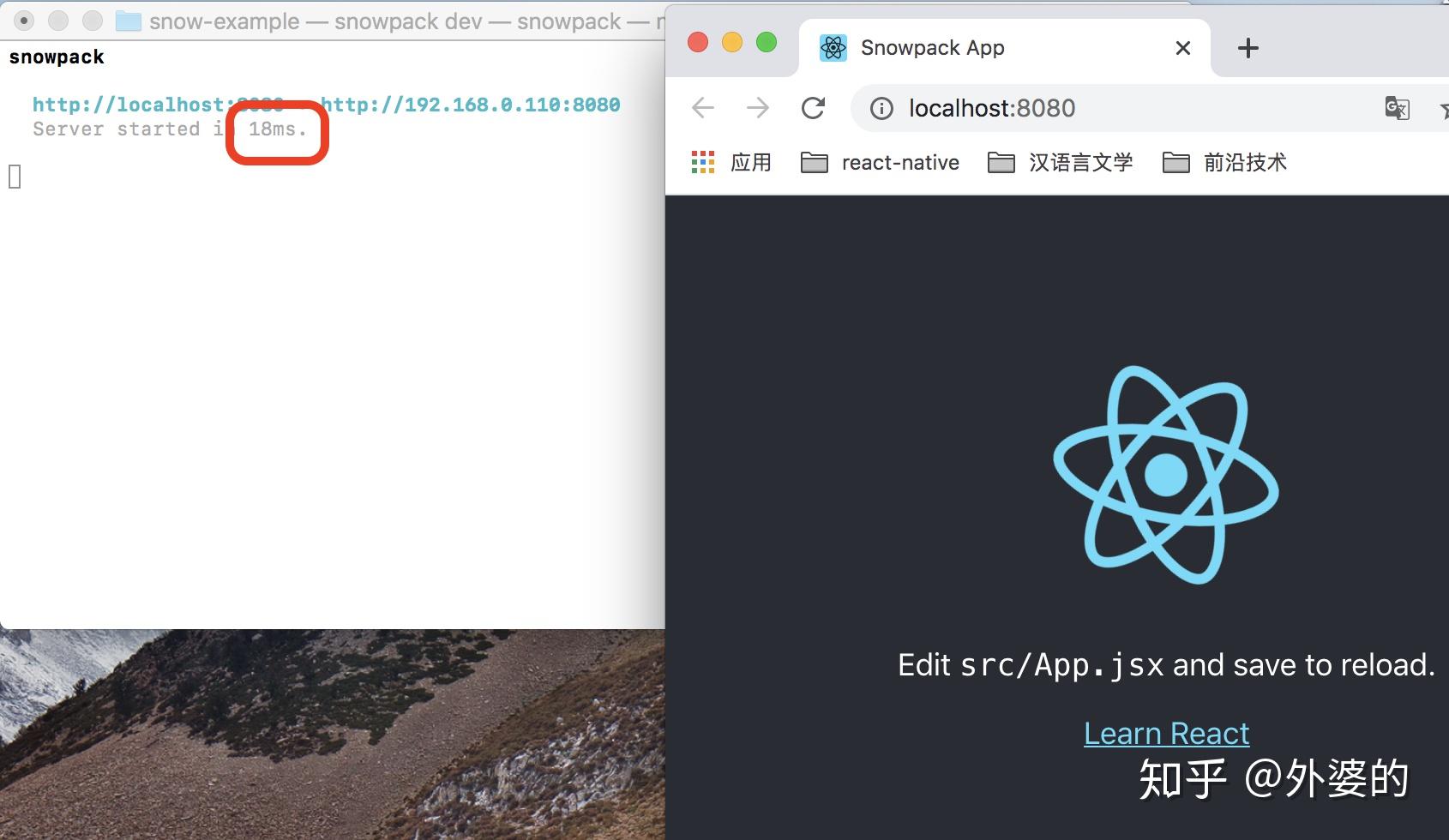
Task: Click inside the browser address bar
Action: pos(1115,108)
